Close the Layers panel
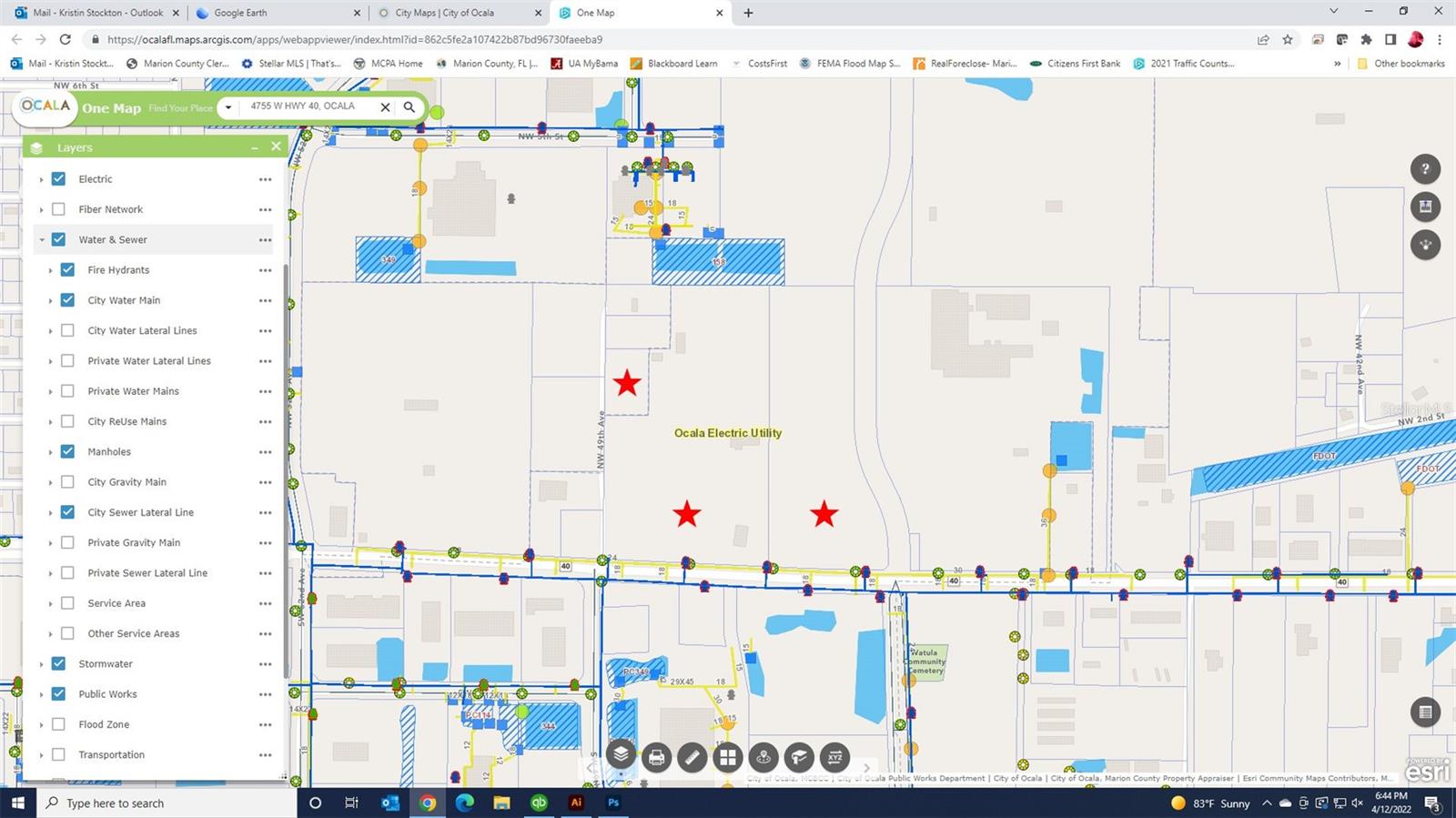The image size is (1456, 818). (276, 146)
